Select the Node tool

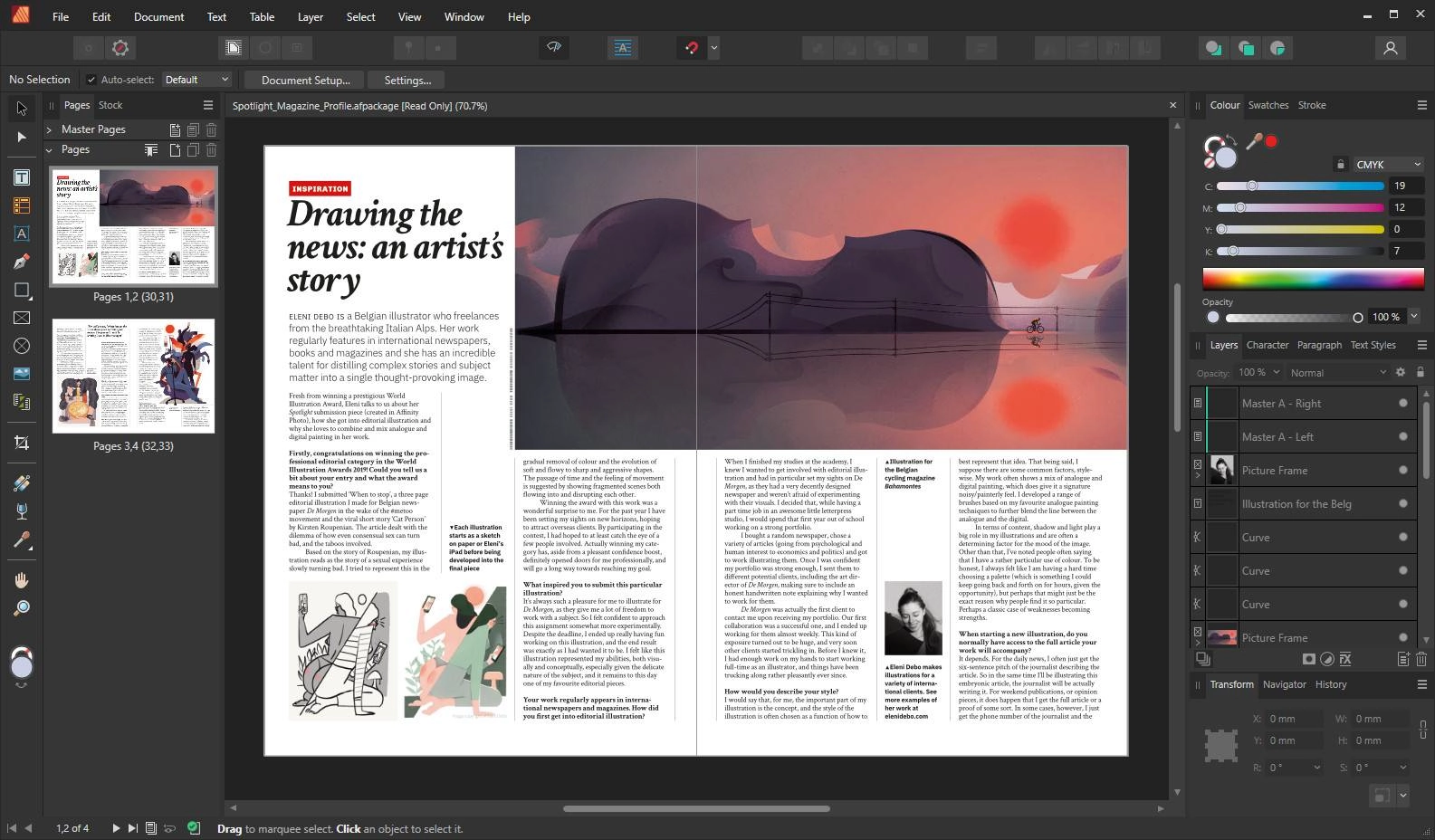pos(22,137)
